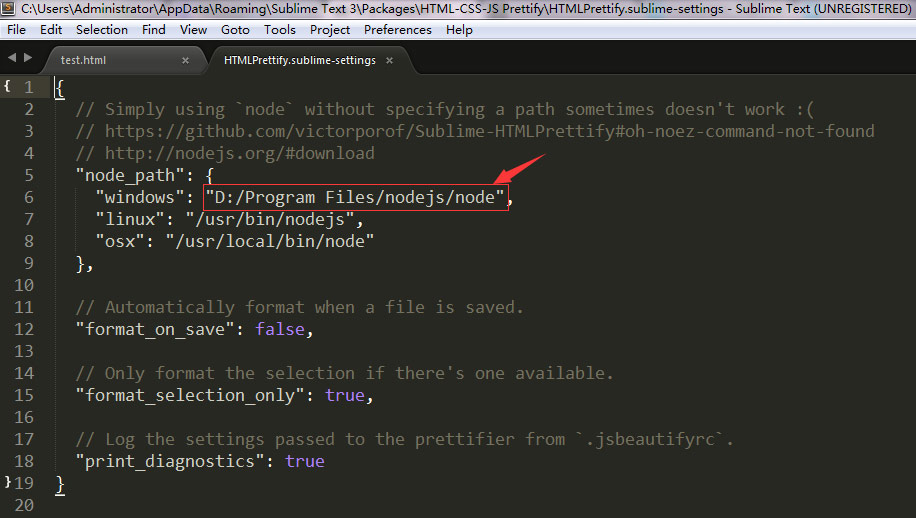The height and width of the screenshot is (518, 916).
Task: Go to previous tab with left arrow
Action: 12,58
